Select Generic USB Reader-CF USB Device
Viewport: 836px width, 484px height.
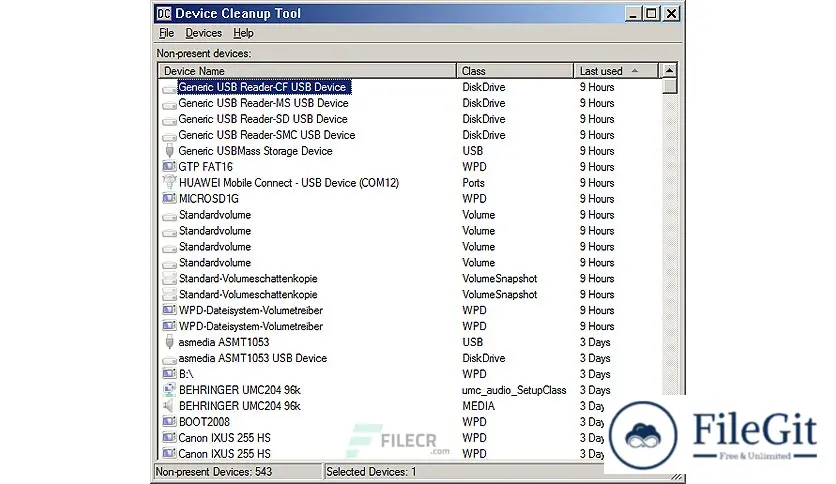[x=262, y=87]
